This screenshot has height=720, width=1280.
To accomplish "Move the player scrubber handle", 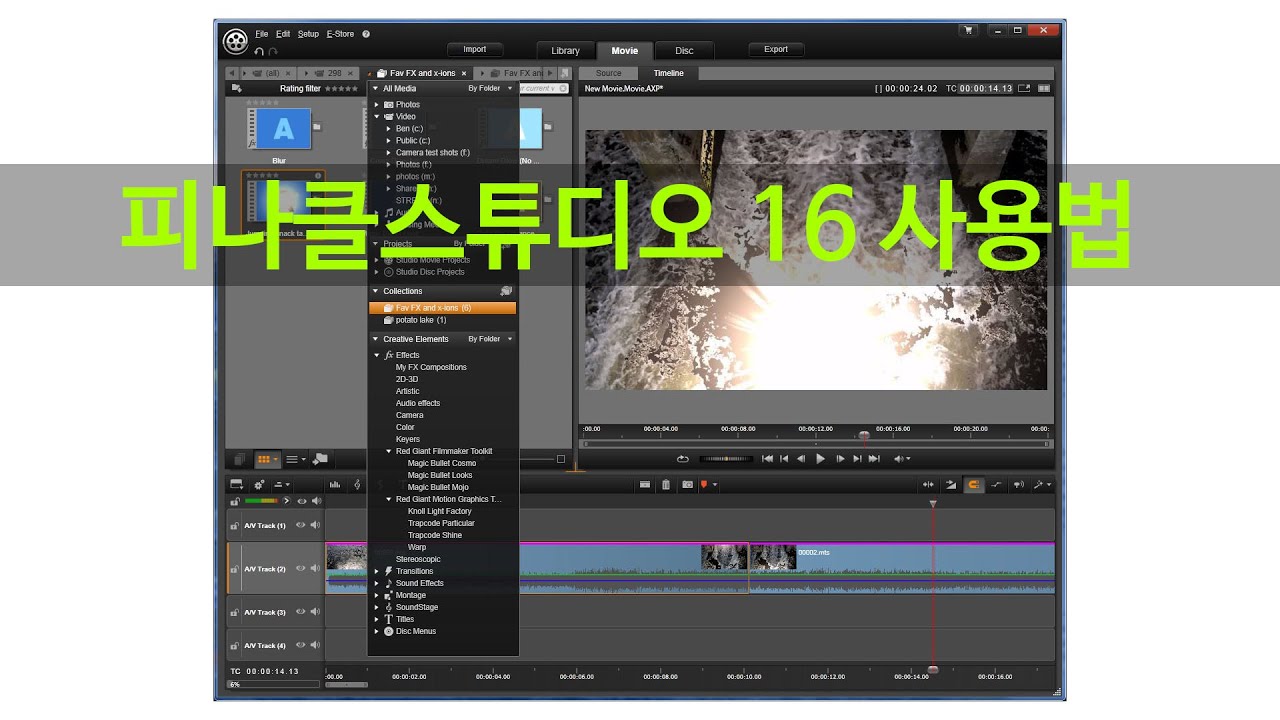I will tap(865, 435).
